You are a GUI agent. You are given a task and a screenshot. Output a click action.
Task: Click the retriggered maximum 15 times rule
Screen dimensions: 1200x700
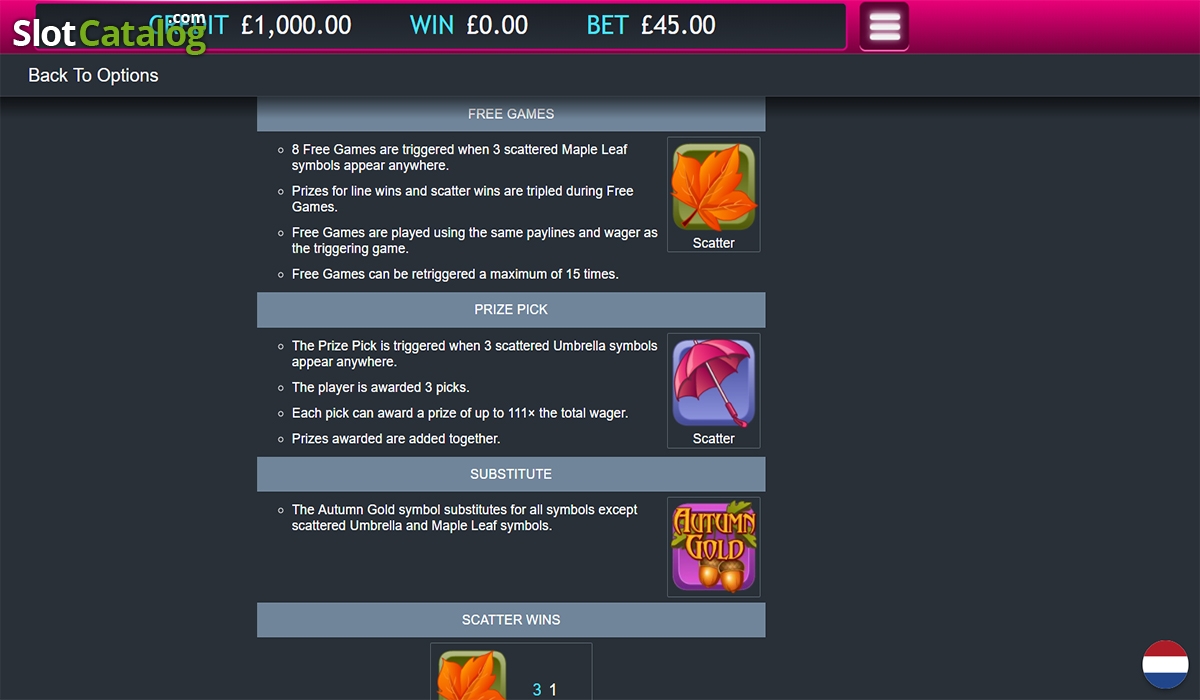[455, 274]
